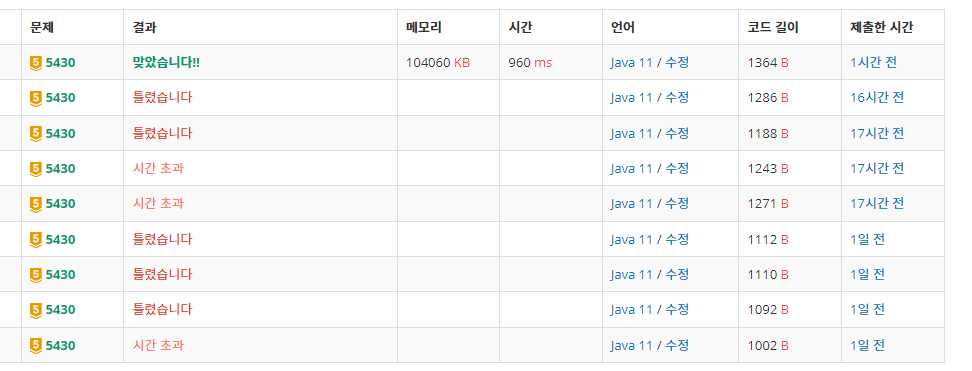This screenshot has width=972, height=371.
Task: Click the gold tier badge in the 1286 B row
Action: pos(36,99)
